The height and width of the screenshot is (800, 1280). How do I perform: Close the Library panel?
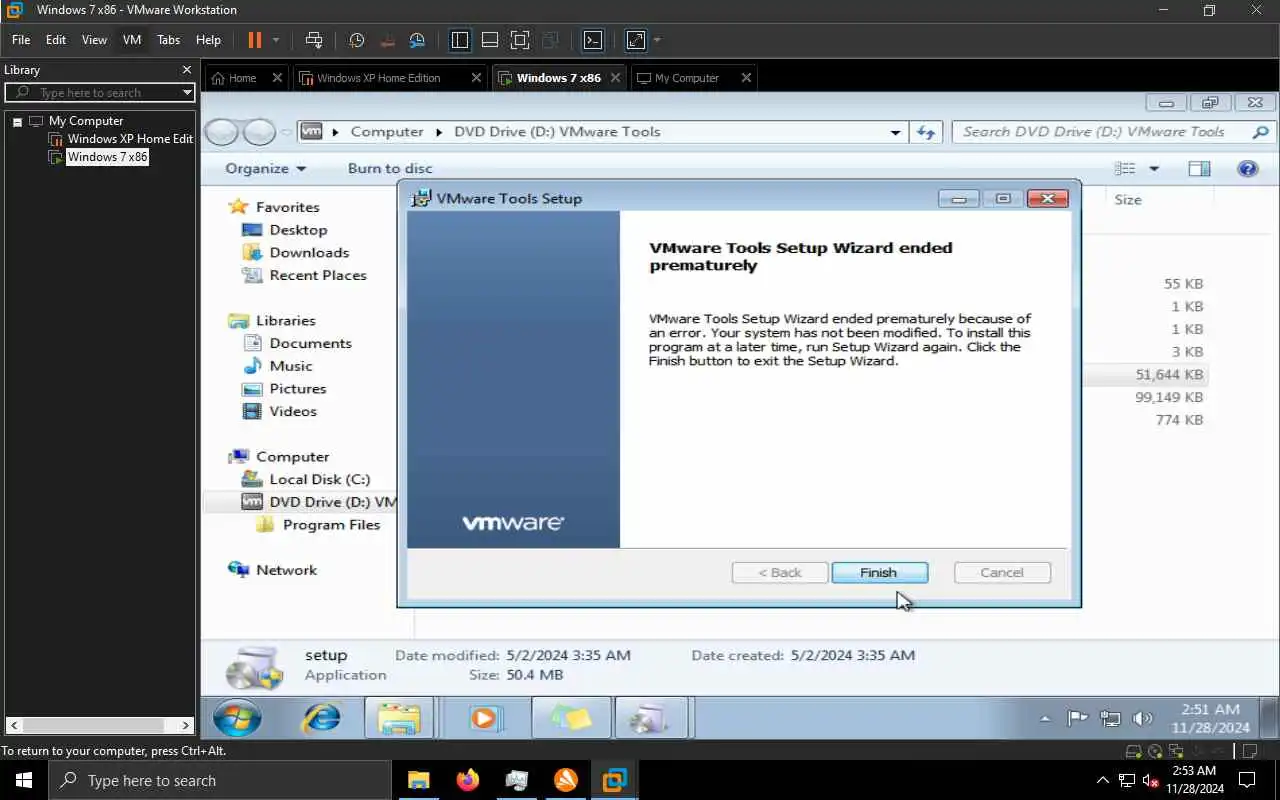pyautogui.click(x=186, y=70)
